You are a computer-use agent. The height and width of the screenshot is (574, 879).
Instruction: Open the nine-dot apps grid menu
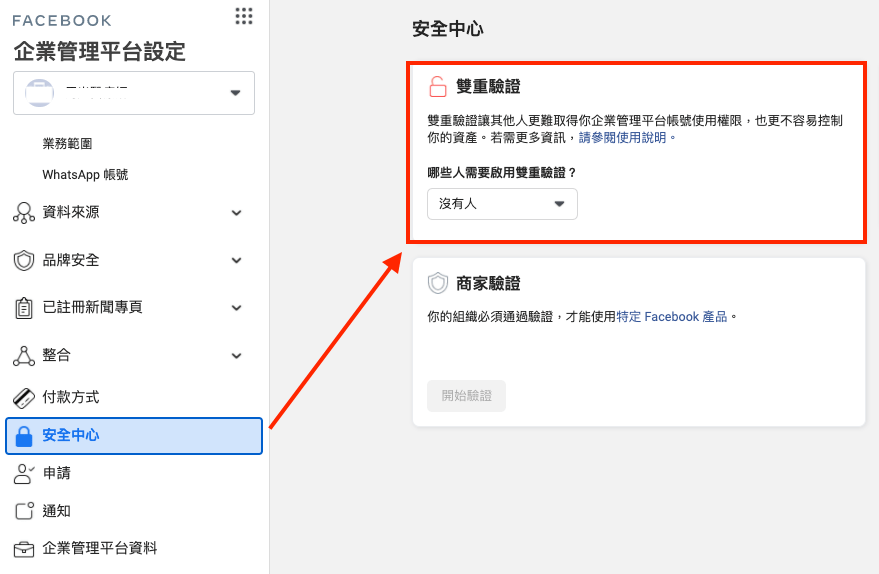tap(244, 16)
